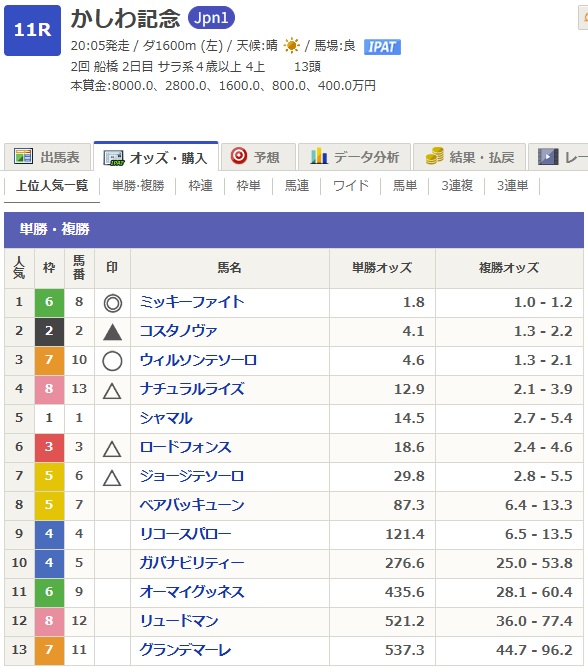
Task: Select 馬連 odds sub-tab
Action: tap(297, 186)
